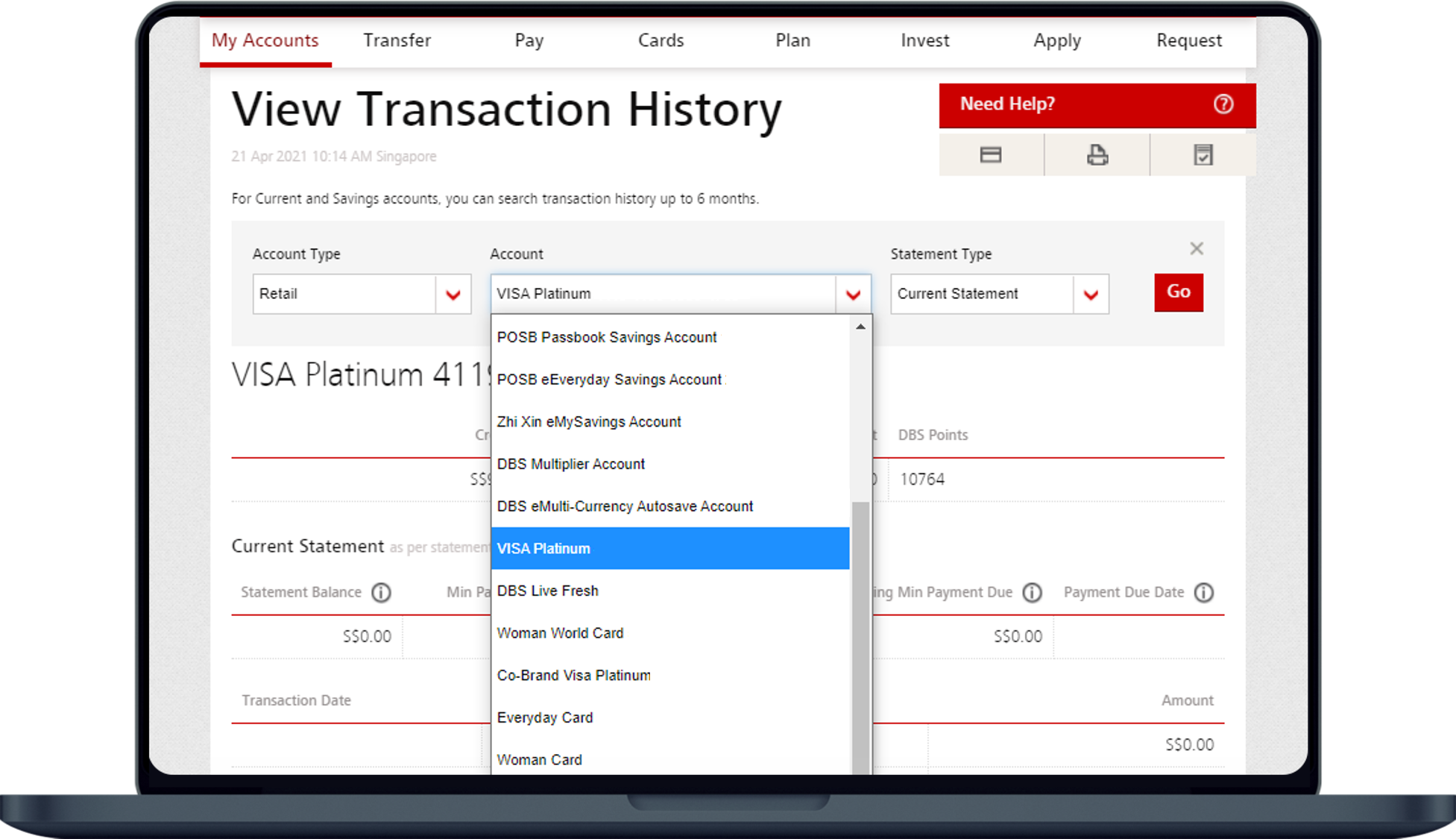
Task: Select highlighted VISA Platinum option
Action: tap(670, 548)
